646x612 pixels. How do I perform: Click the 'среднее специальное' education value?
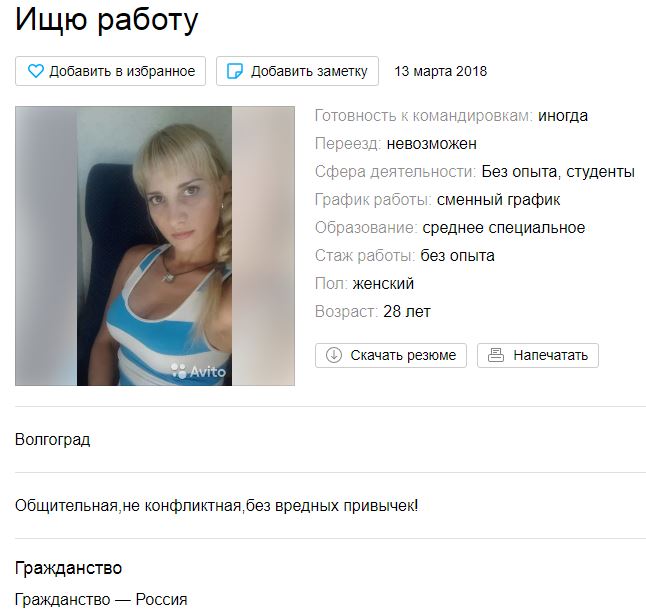[503, 227]
